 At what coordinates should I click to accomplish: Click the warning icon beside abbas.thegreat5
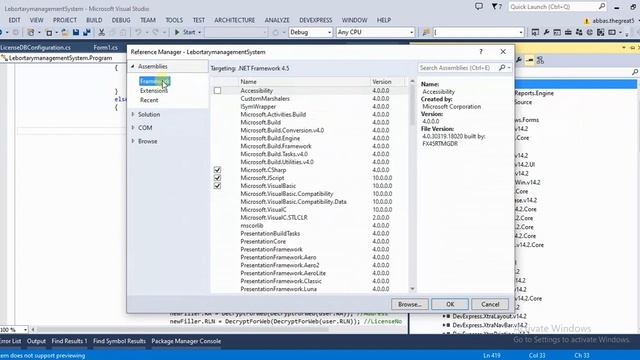click(587, 21)
